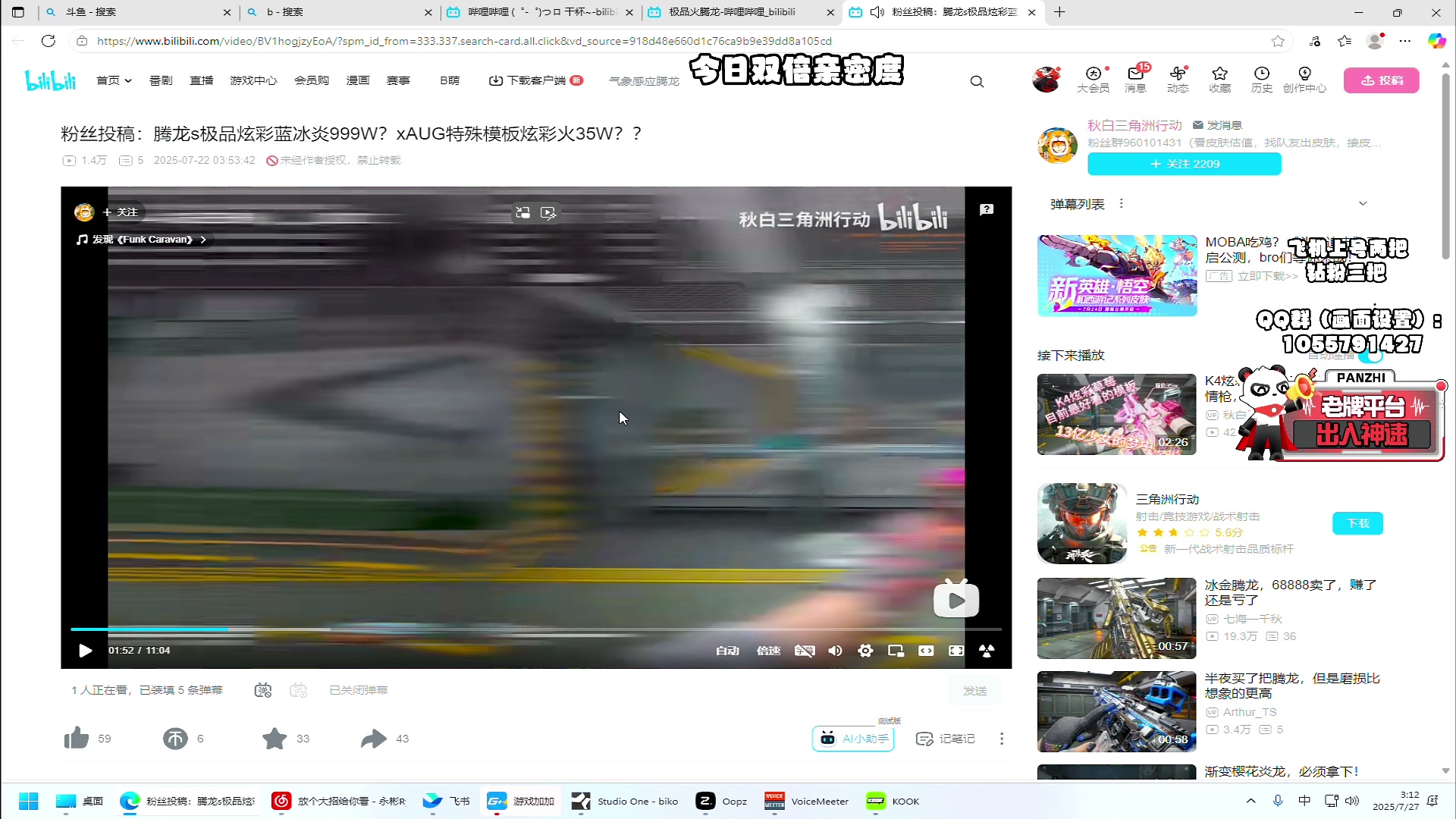Expand the 首页 dropdown menu

(x=114, y=80)
